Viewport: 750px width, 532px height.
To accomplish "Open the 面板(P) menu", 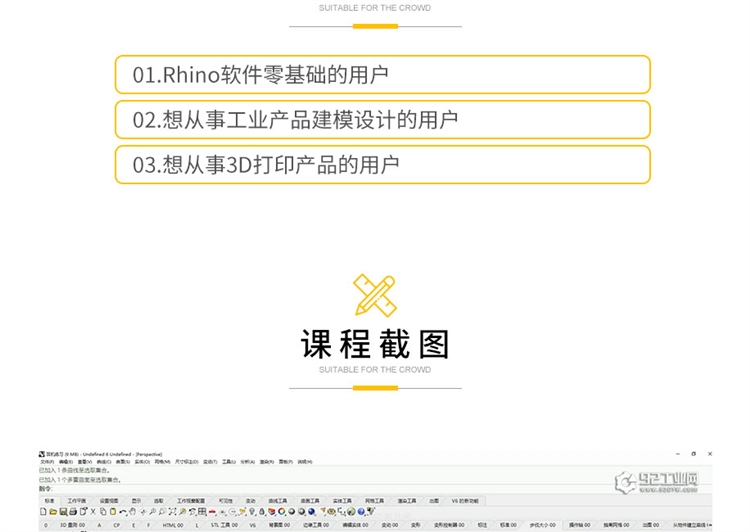I will point(286,462).
